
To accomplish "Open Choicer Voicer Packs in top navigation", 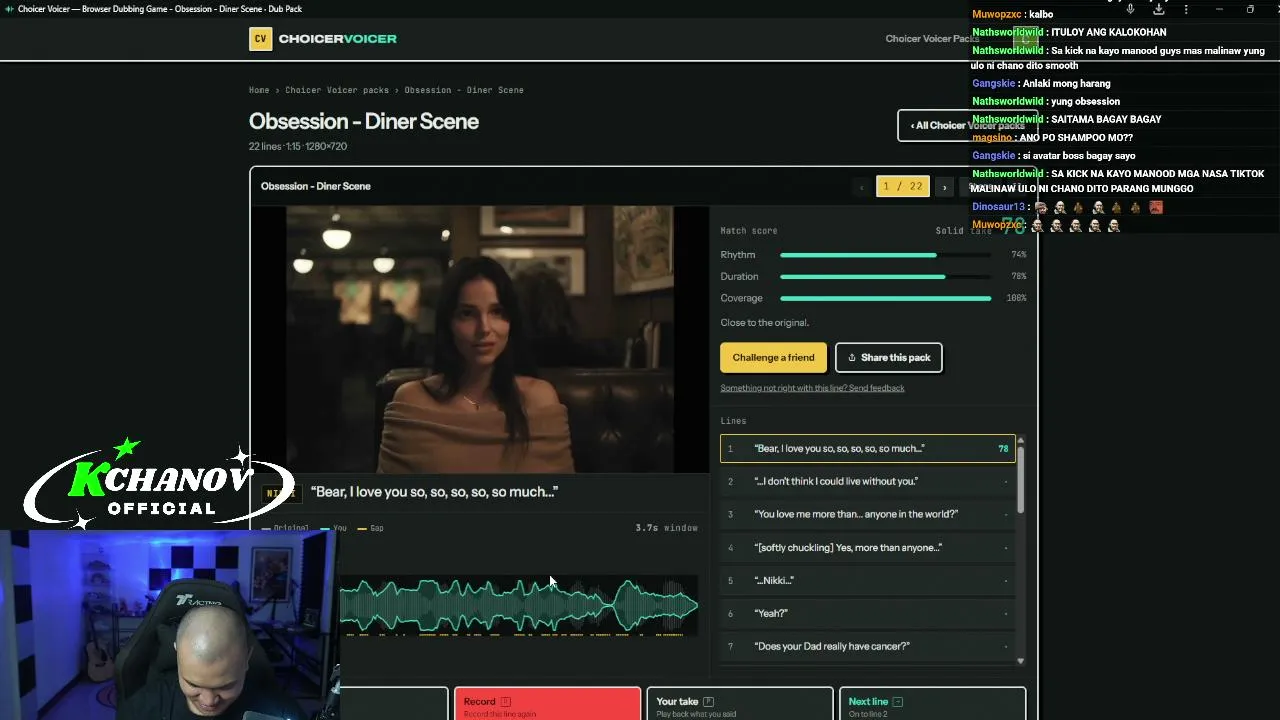I will pyautogui.click(x=932, y=39).
